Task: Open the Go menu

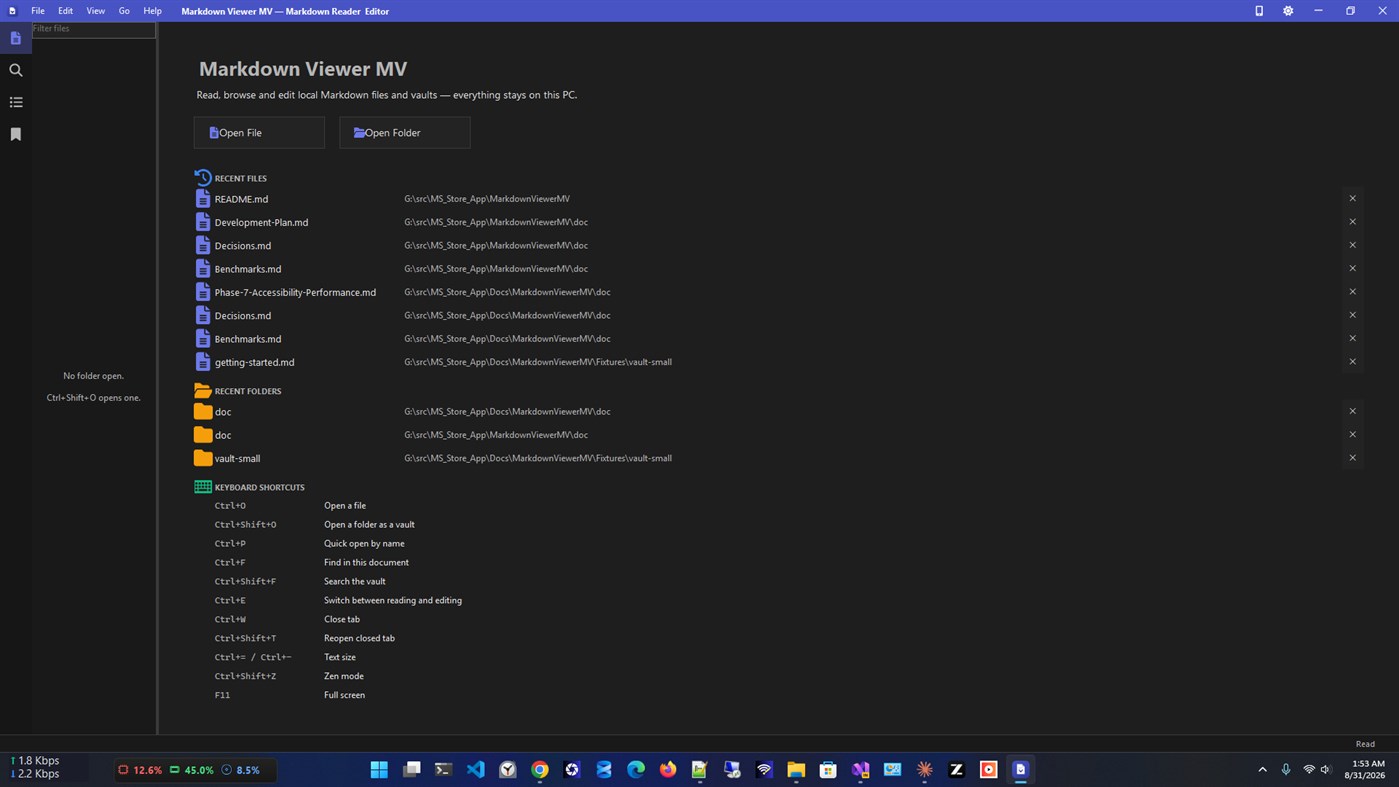Action: pos(124,11)
